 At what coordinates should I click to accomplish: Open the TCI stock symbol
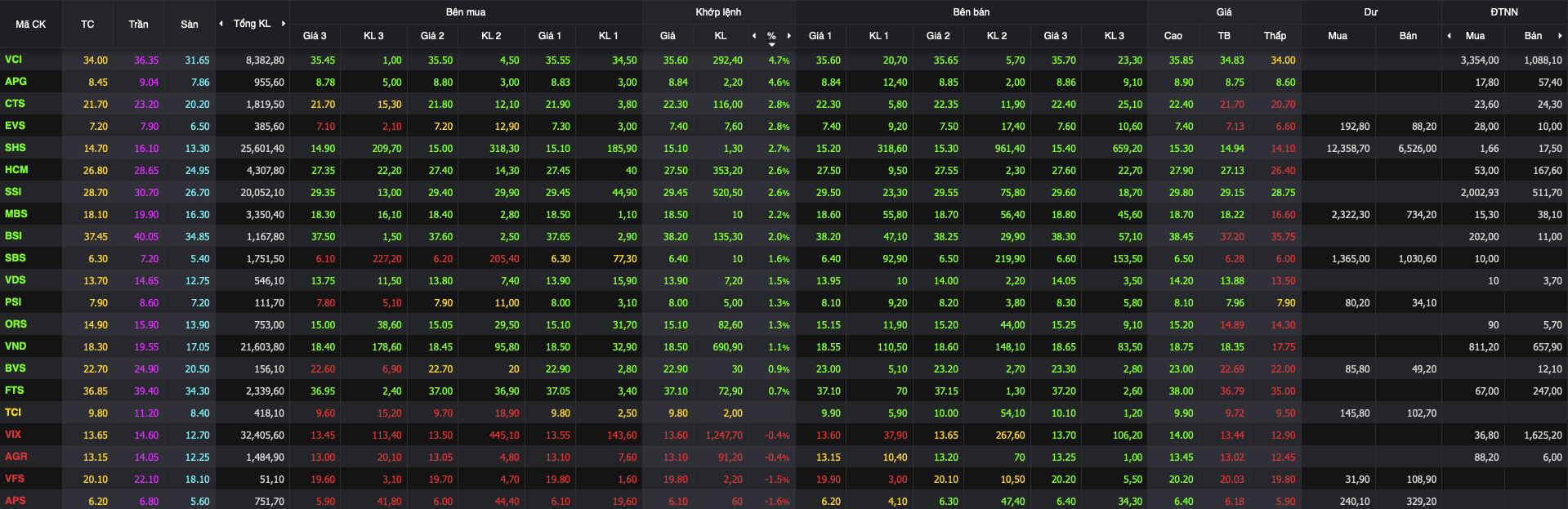(x=13, y=413)
